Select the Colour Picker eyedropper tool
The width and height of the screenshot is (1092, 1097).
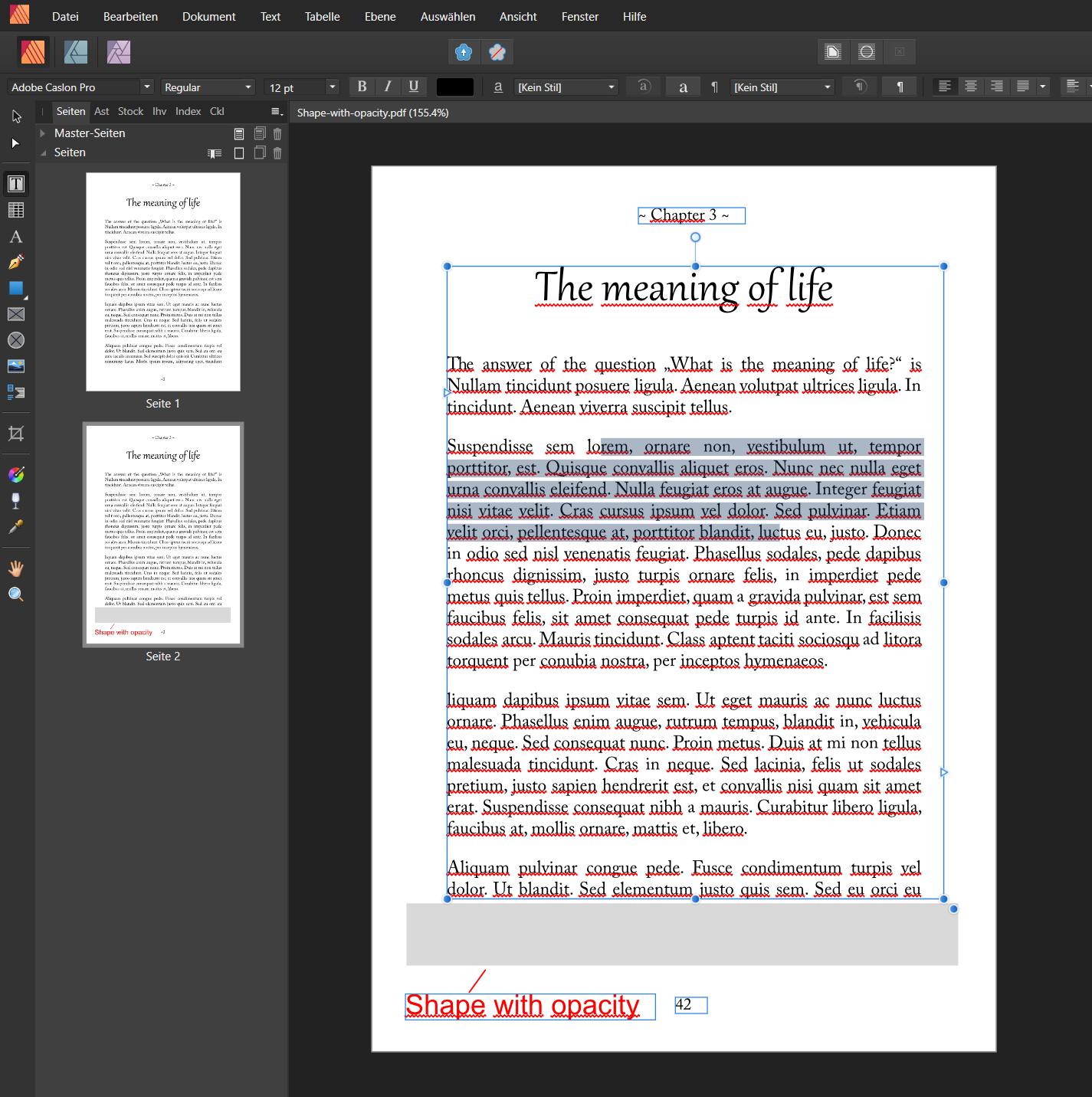coord(16,527)
